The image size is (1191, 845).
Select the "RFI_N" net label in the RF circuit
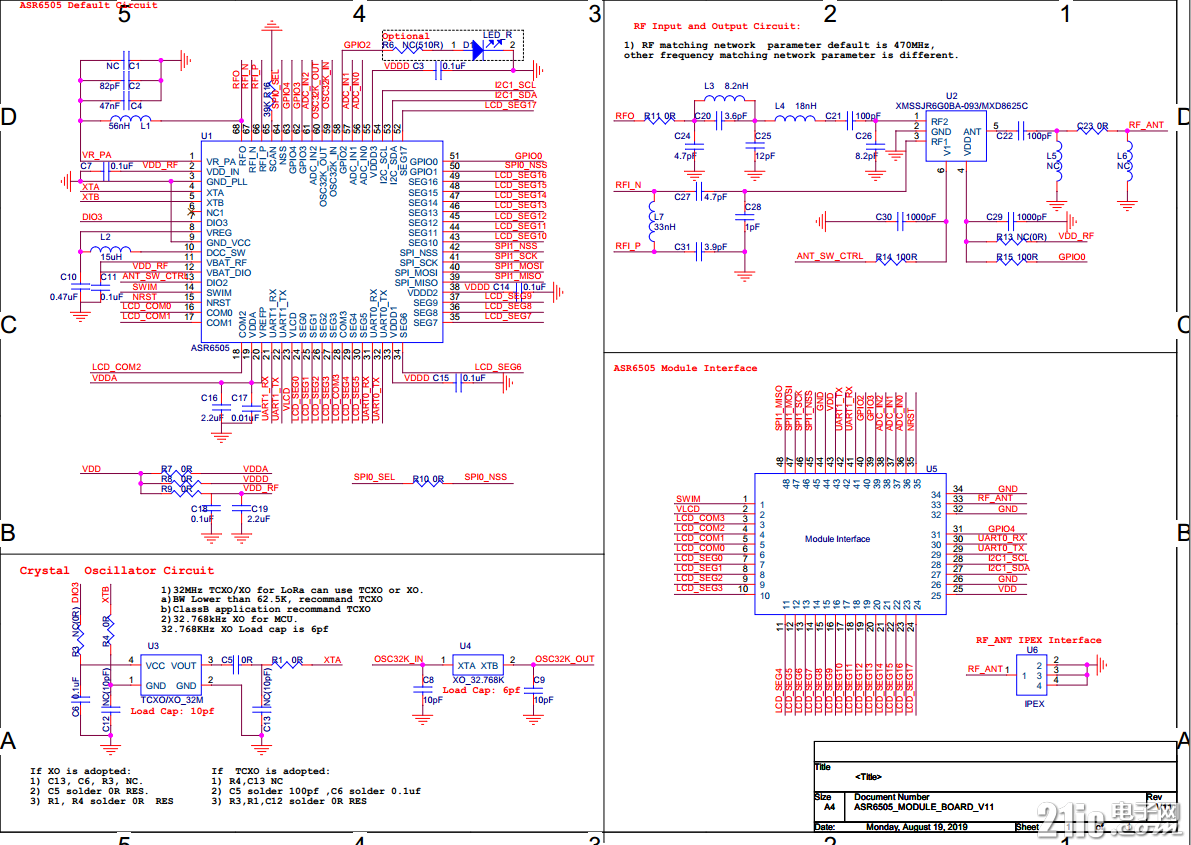[627, 185]
